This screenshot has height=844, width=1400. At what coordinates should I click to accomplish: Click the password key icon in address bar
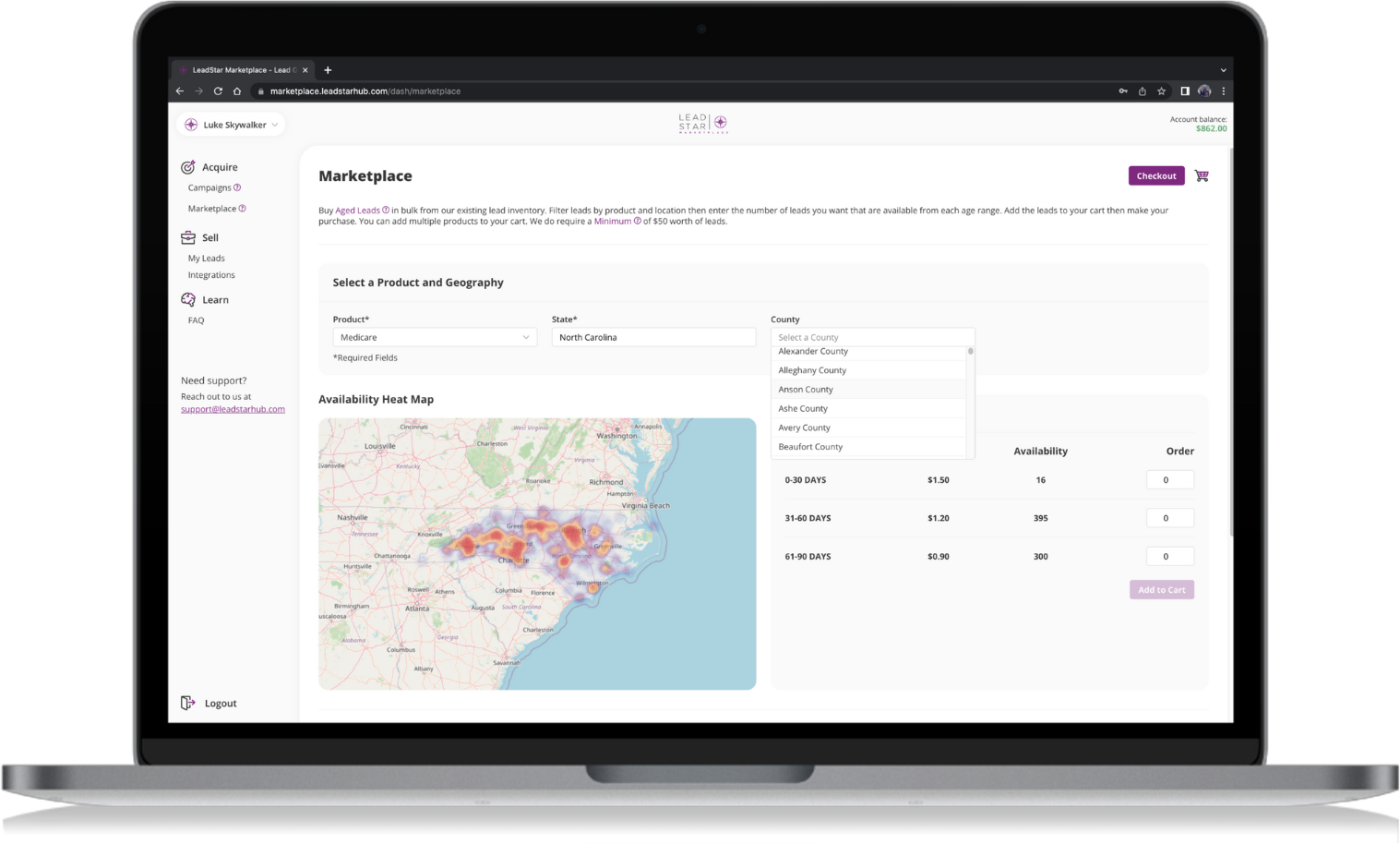1123,91
